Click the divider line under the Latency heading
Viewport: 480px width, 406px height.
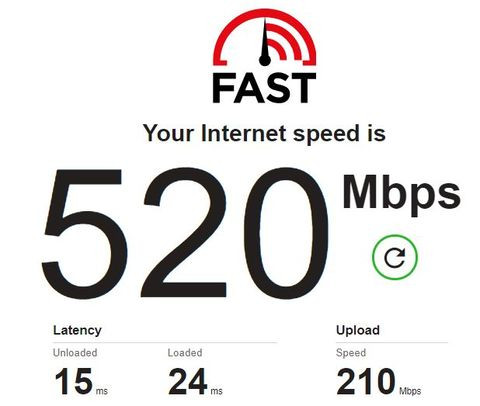(x=165, y=342)
